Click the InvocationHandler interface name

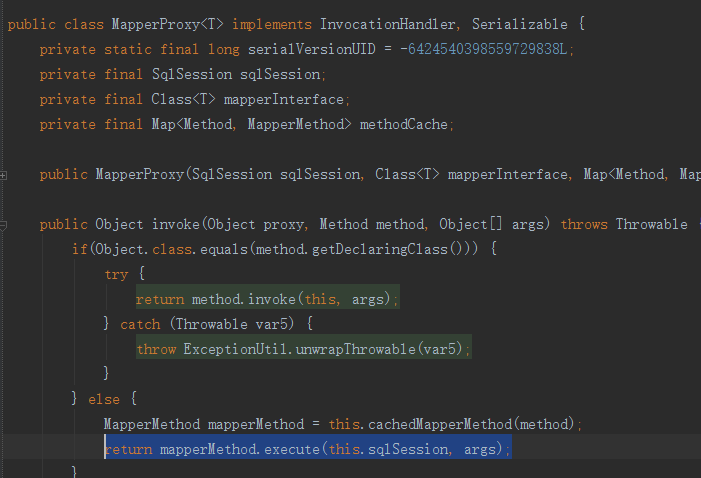point(388,24)
